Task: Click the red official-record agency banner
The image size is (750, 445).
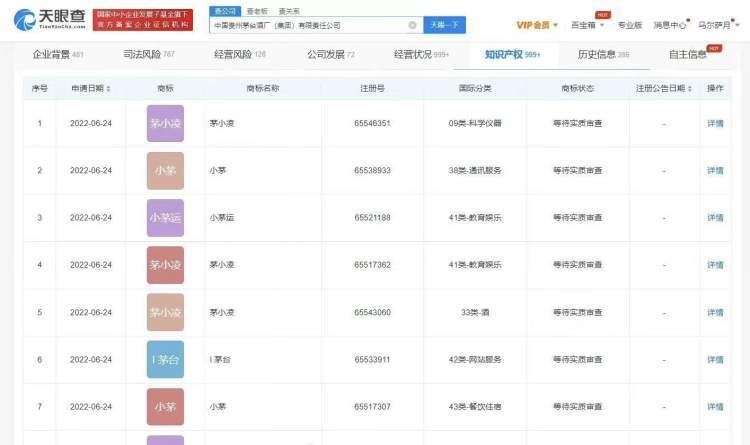Action: (x=143, y=20)
